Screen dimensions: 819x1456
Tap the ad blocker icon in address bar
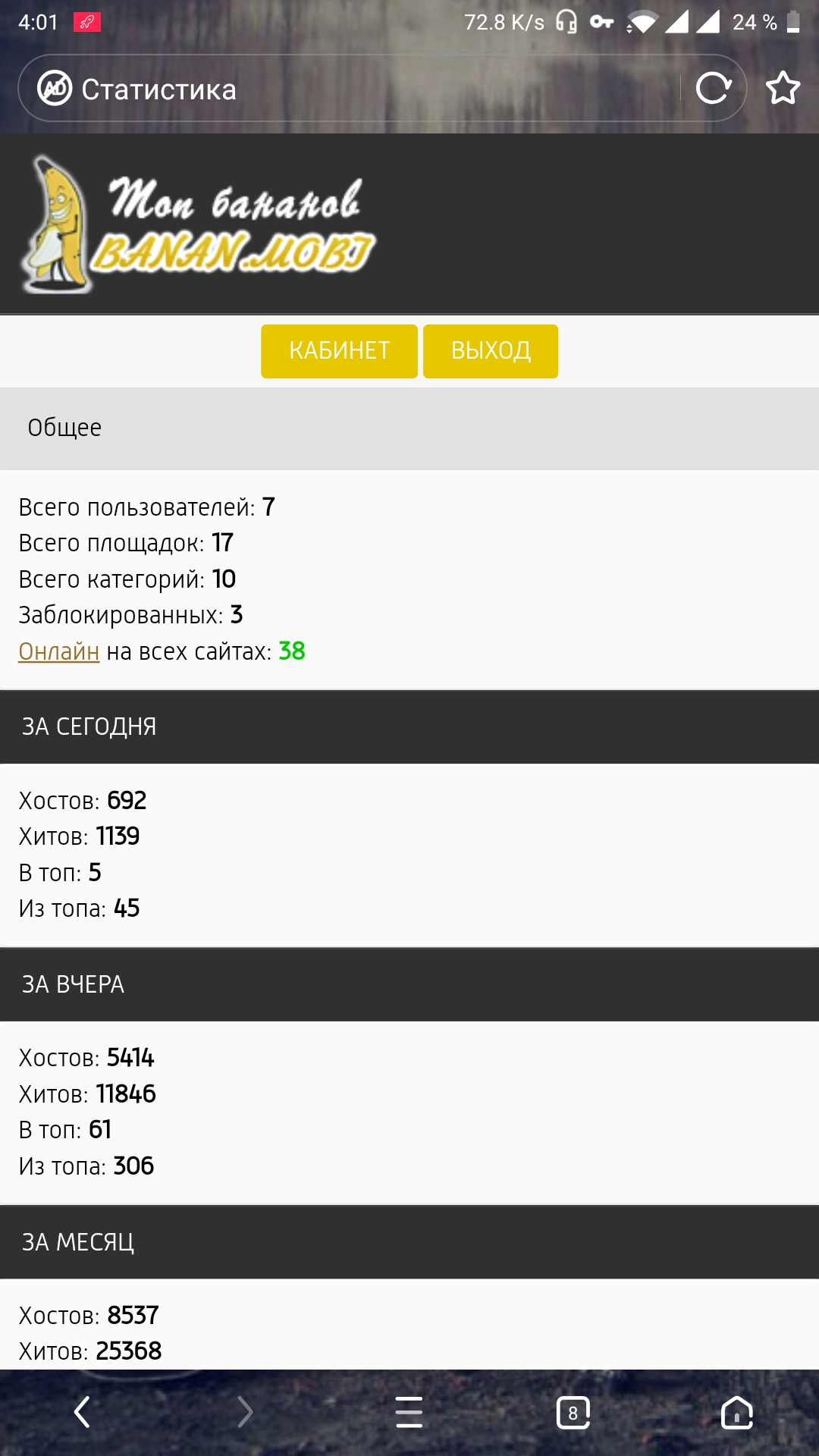55,89
